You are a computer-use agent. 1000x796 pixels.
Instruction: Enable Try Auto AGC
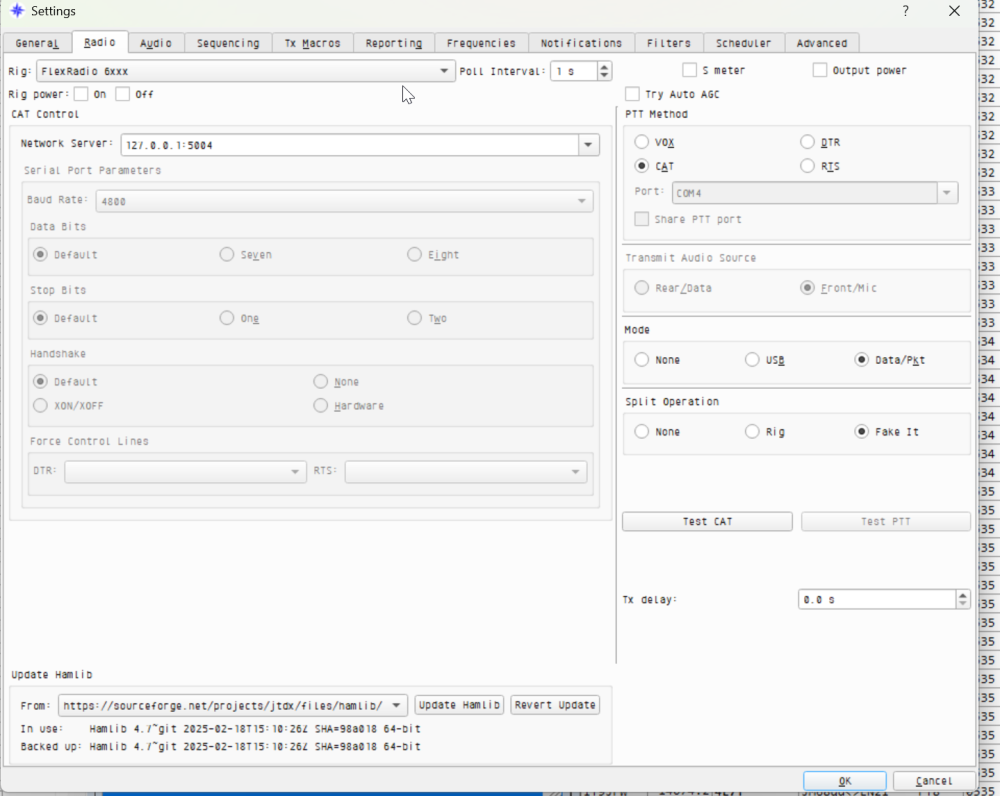[632, 94]
